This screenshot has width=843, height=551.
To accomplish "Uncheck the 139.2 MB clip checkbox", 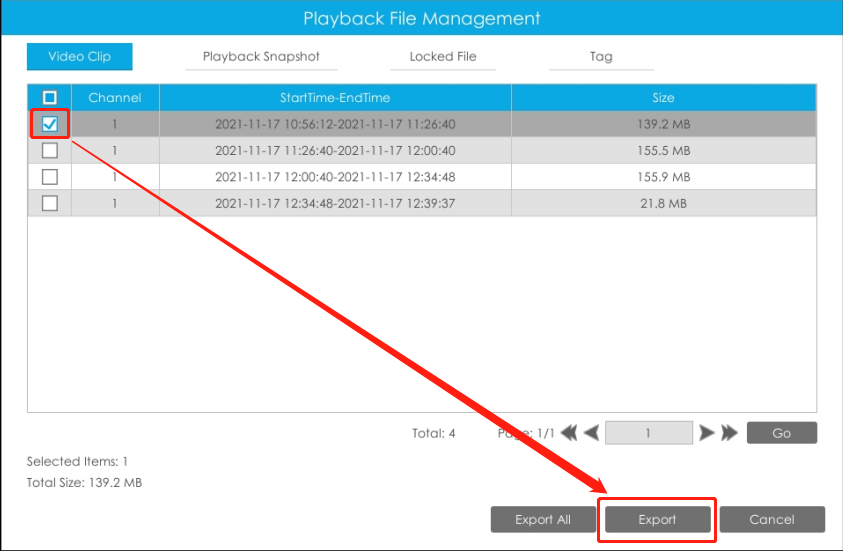I will 49,124.
